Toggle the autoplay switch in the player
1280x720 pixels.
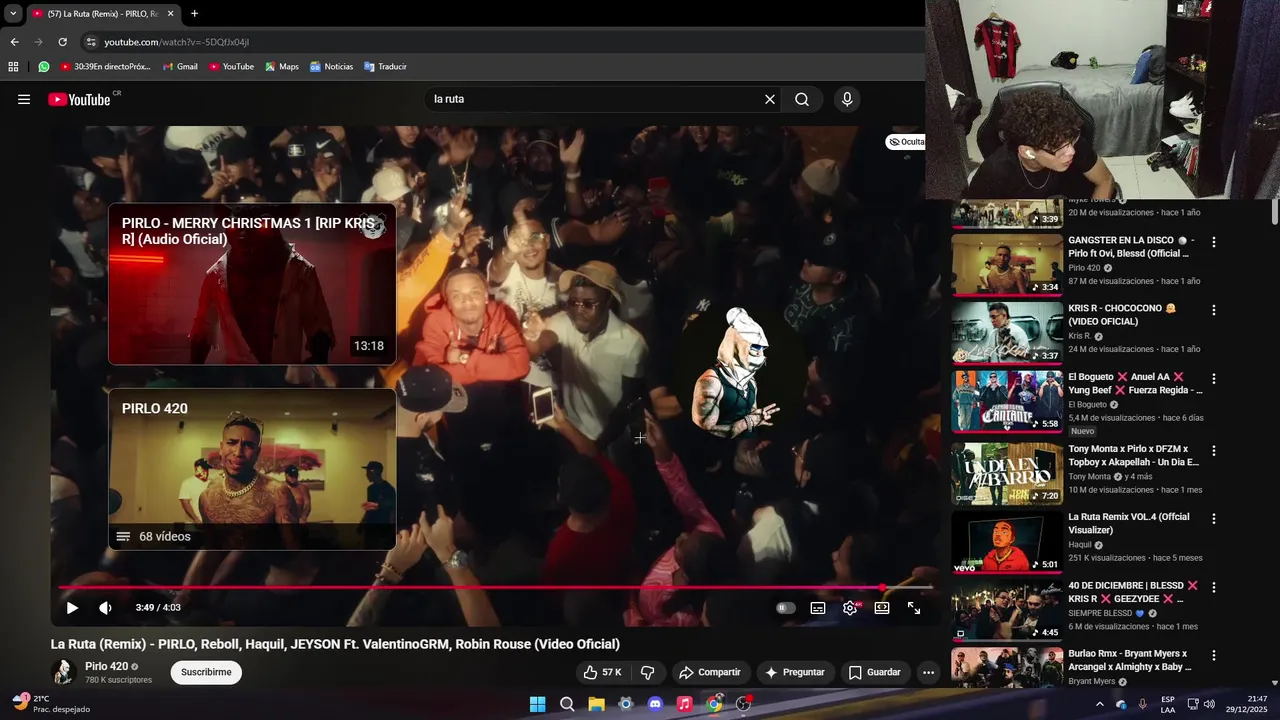tap(786, 608)
